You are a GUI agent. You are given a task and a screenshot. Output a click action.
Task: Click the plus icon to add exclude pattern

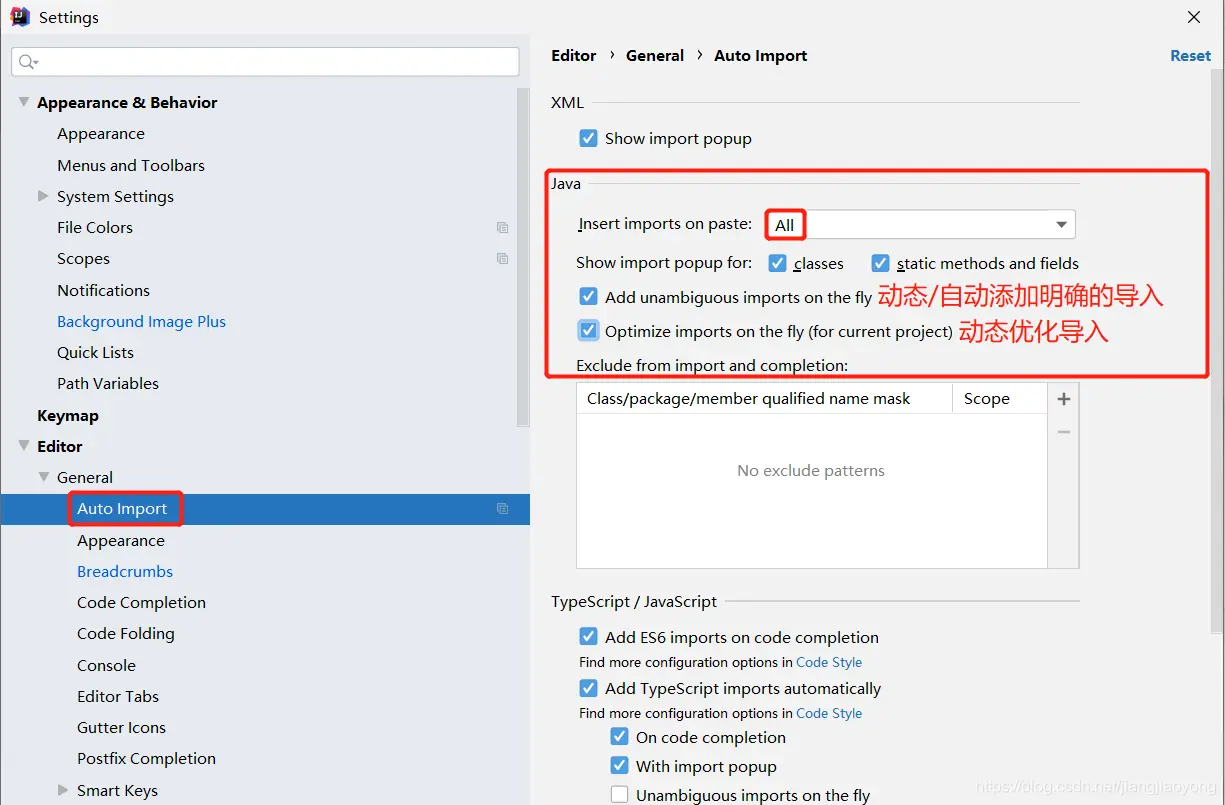(x=1063, y=399)
